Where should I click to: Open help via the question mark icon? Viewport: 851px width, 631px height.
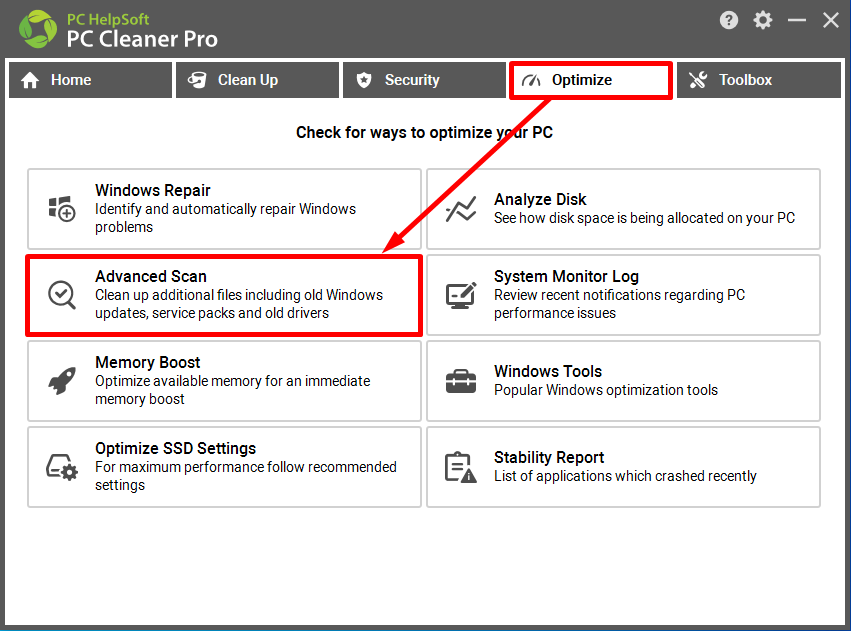[729, 21]
